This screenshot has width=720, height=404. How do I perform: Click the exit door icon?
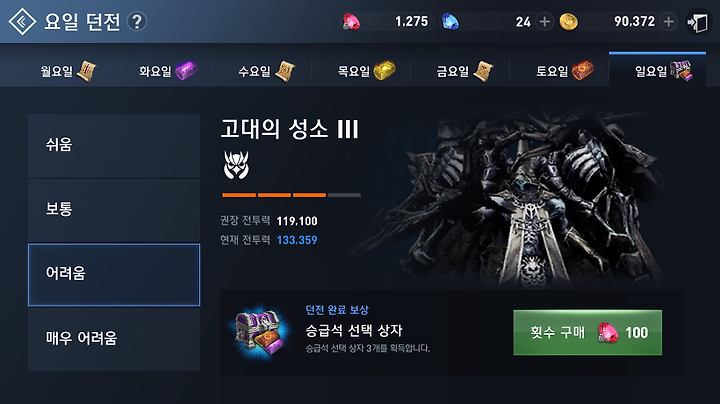click(x=698, y=22)
